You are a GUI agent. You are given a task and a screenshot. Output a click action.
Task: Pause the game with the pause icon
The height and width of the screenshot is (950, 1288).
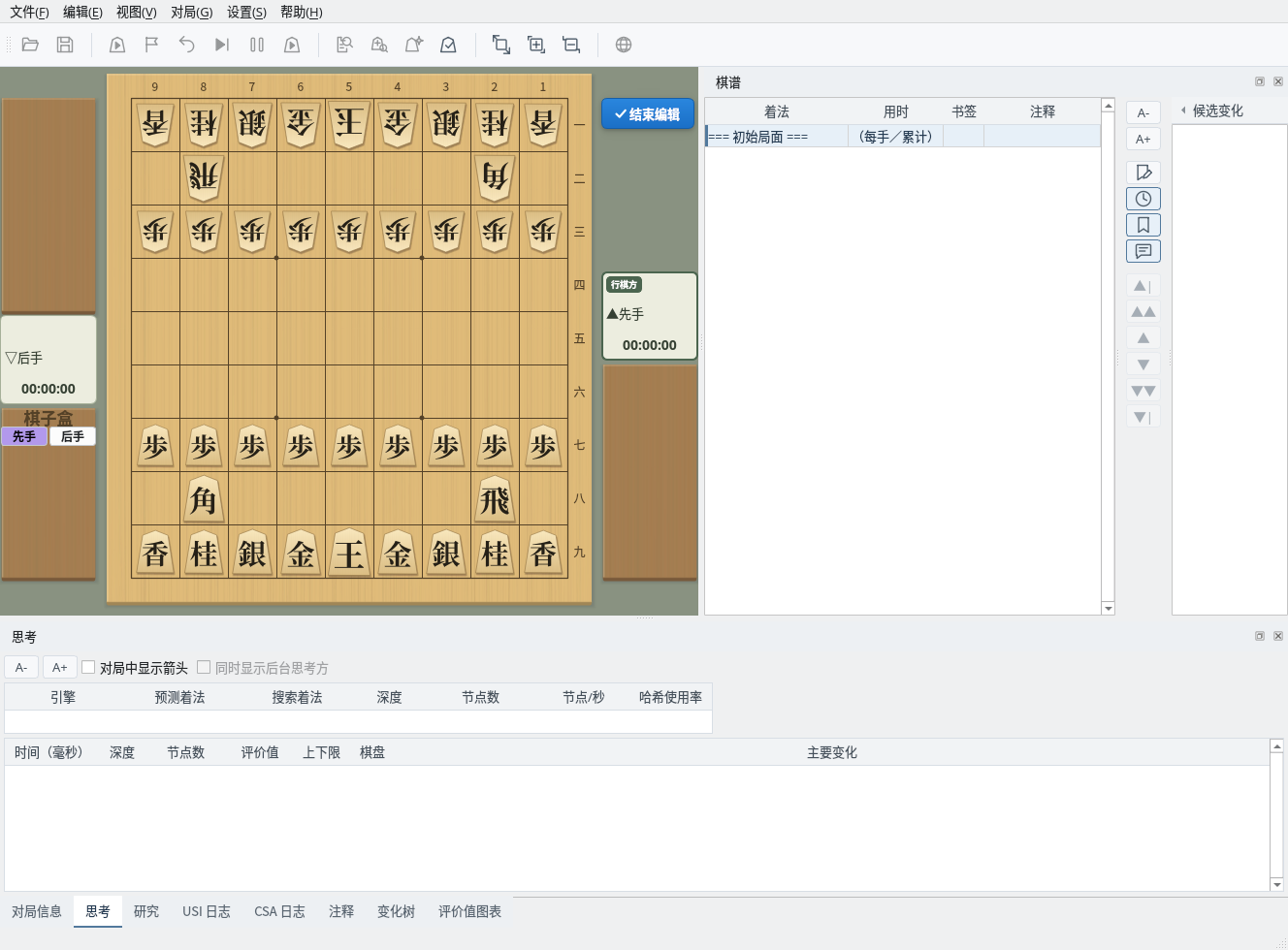(257, 45)
